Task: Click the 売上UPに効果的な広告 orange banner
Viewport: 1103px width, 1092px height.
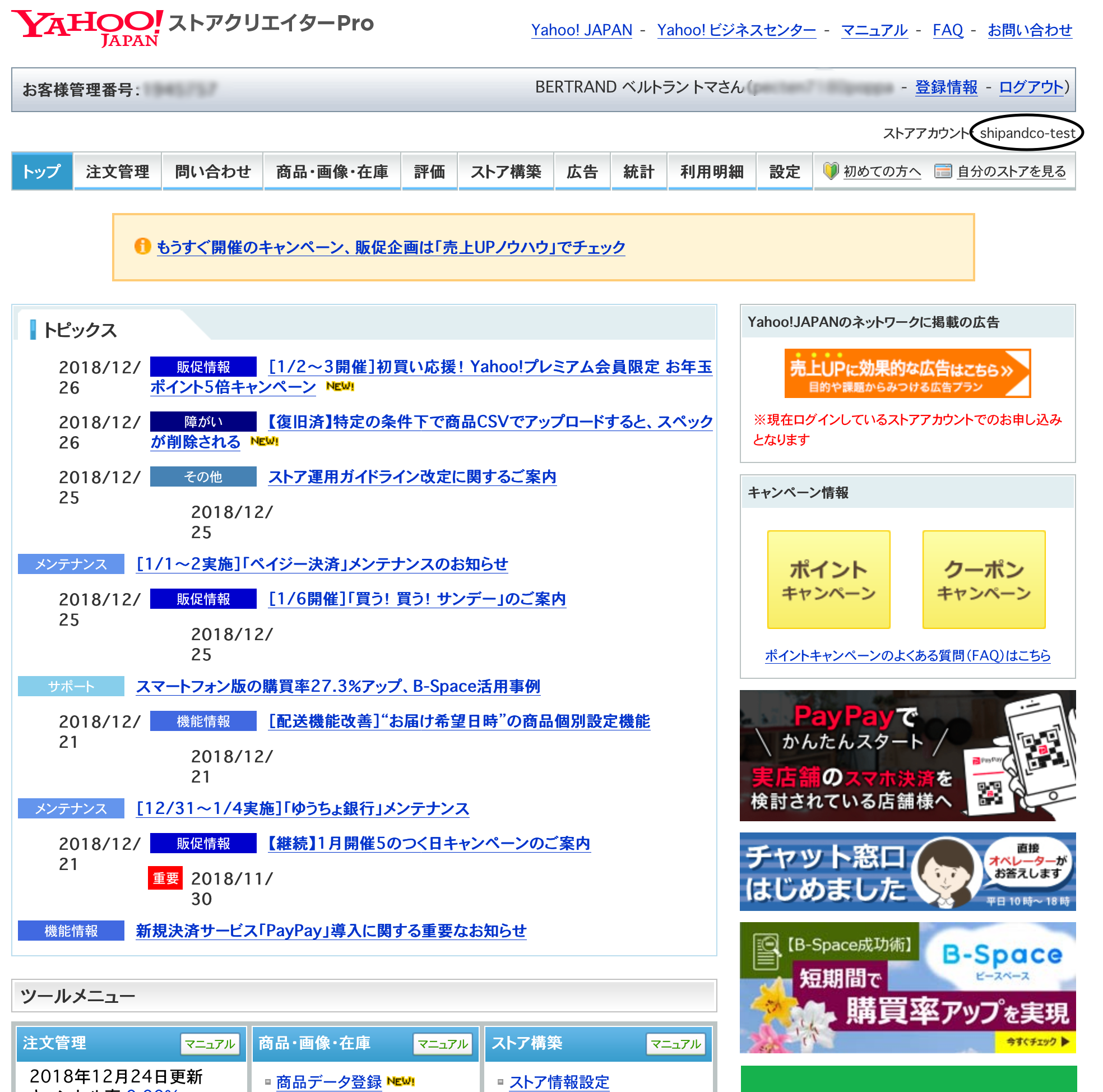Action: point(908,373)
